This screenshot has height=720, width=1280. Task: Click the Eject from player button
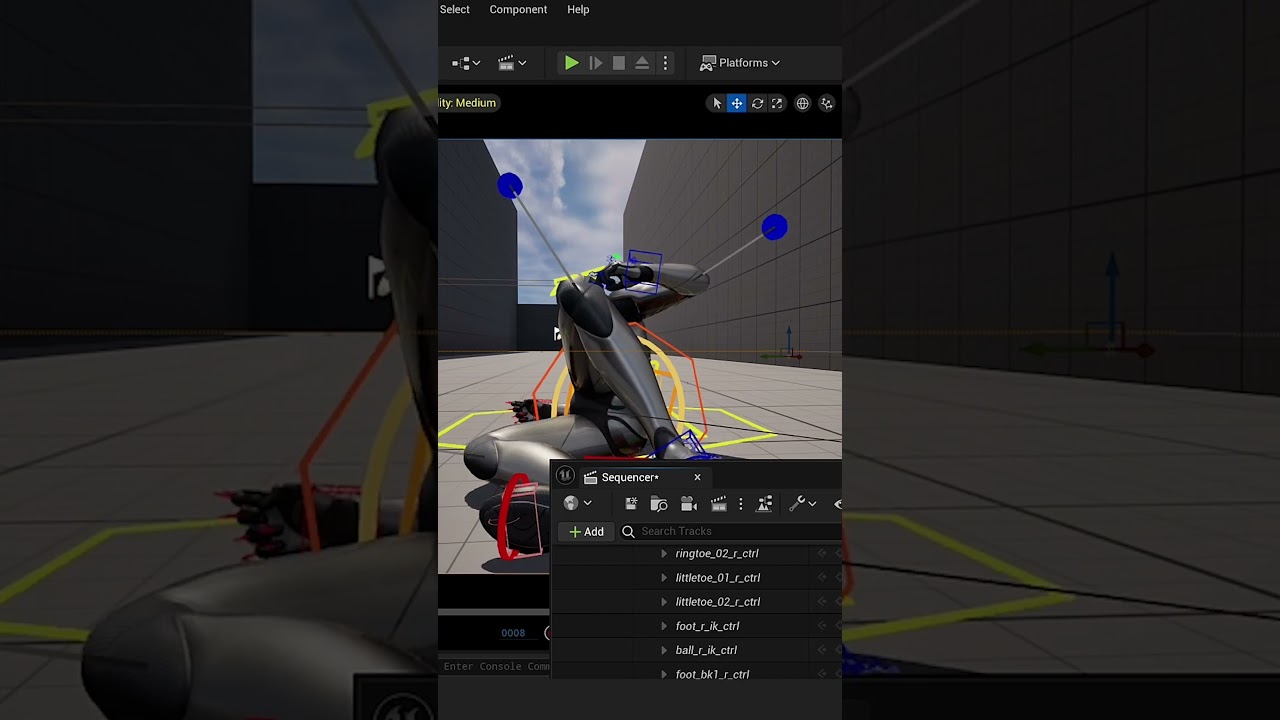[642, 63]
